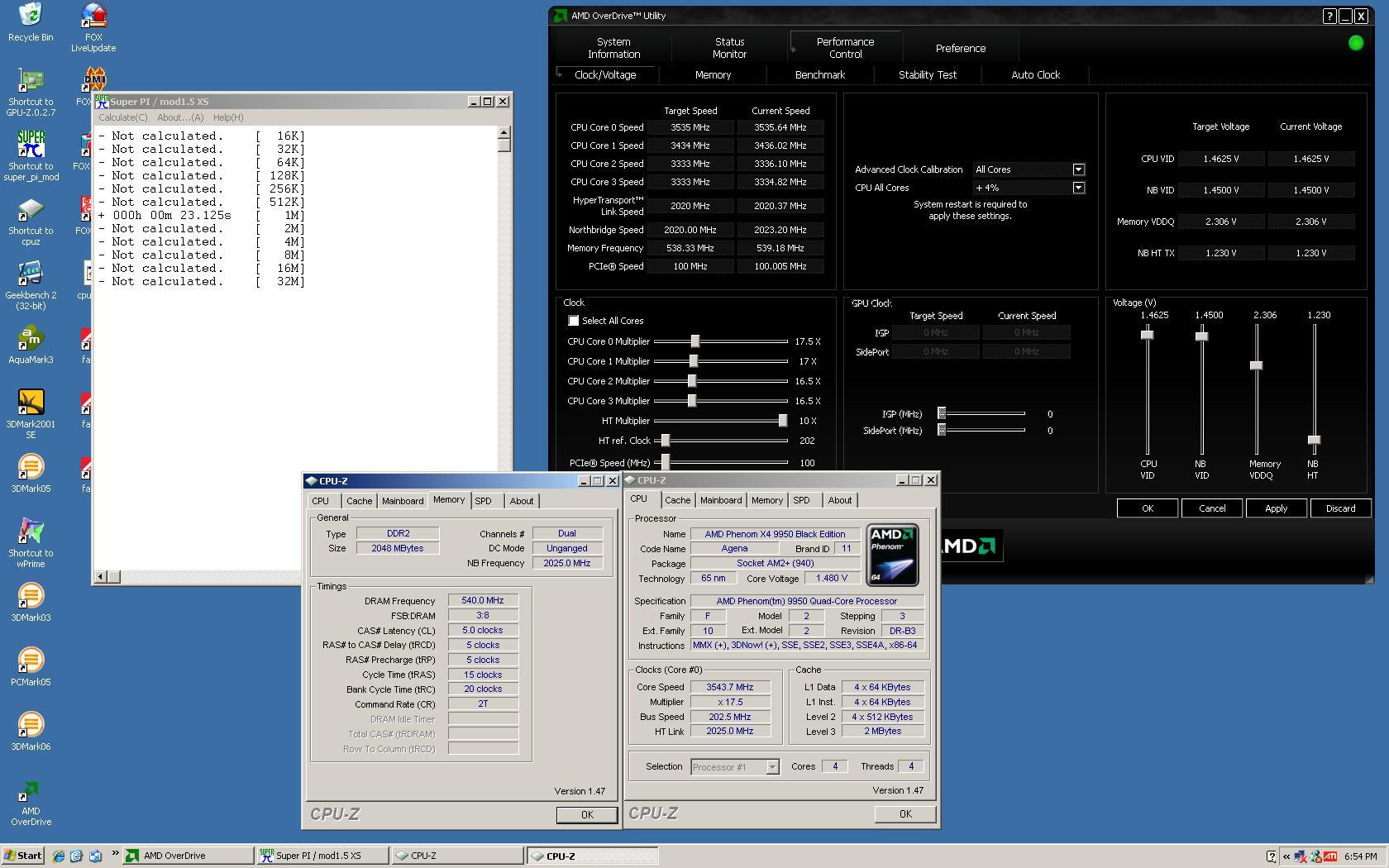Viewport: 1389px width, 868px height.
Task: Launch 3DMark05 desktop icon
Action: coord(31,474)
